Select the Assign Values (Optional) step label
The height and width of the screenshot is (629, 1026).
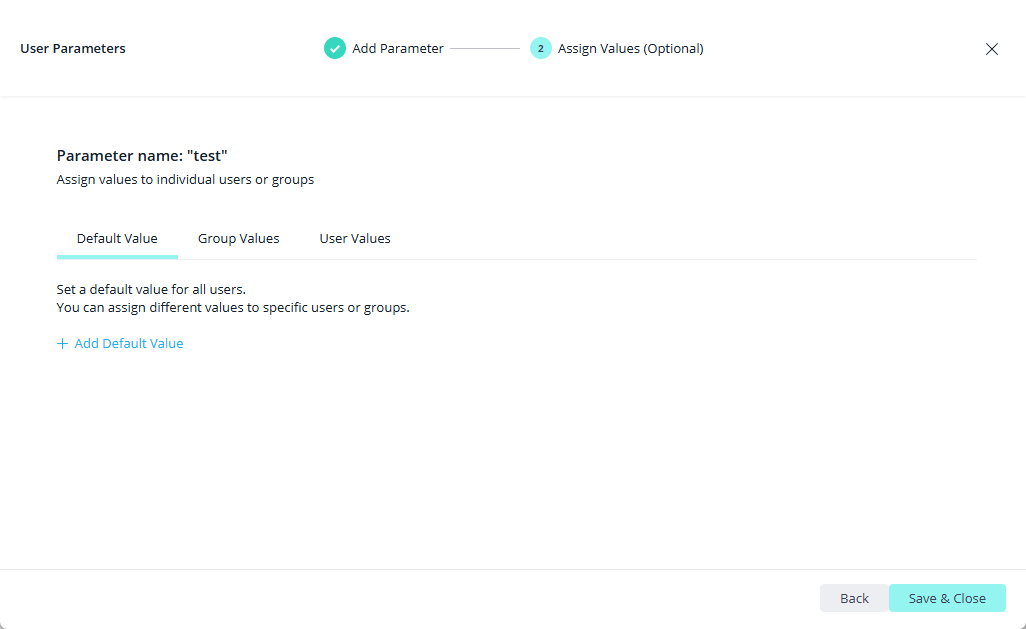(630, 48)
